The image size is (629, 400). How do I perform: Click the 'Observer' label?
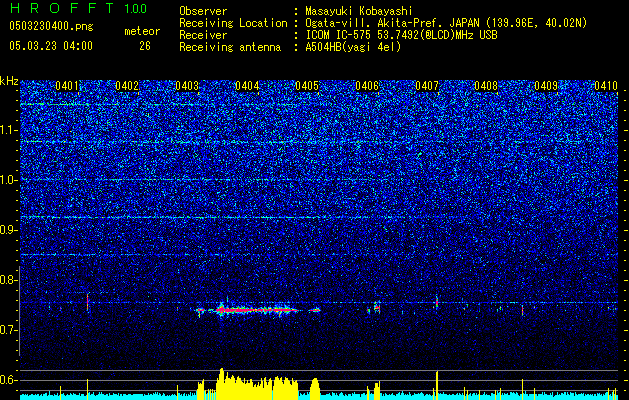203,11
